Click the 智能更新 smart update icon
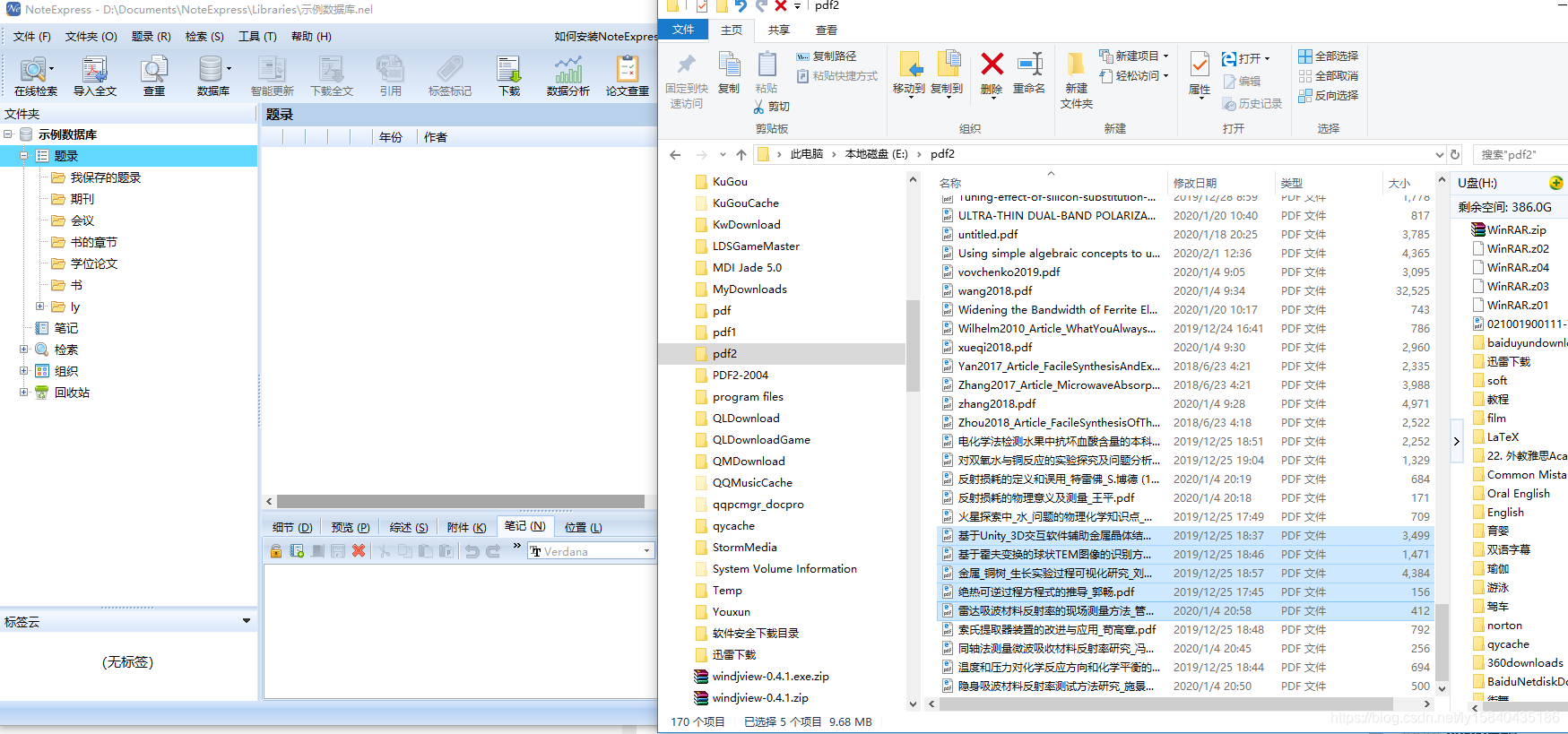Screen dimensions: 1568x734 (x=272, y=75)
